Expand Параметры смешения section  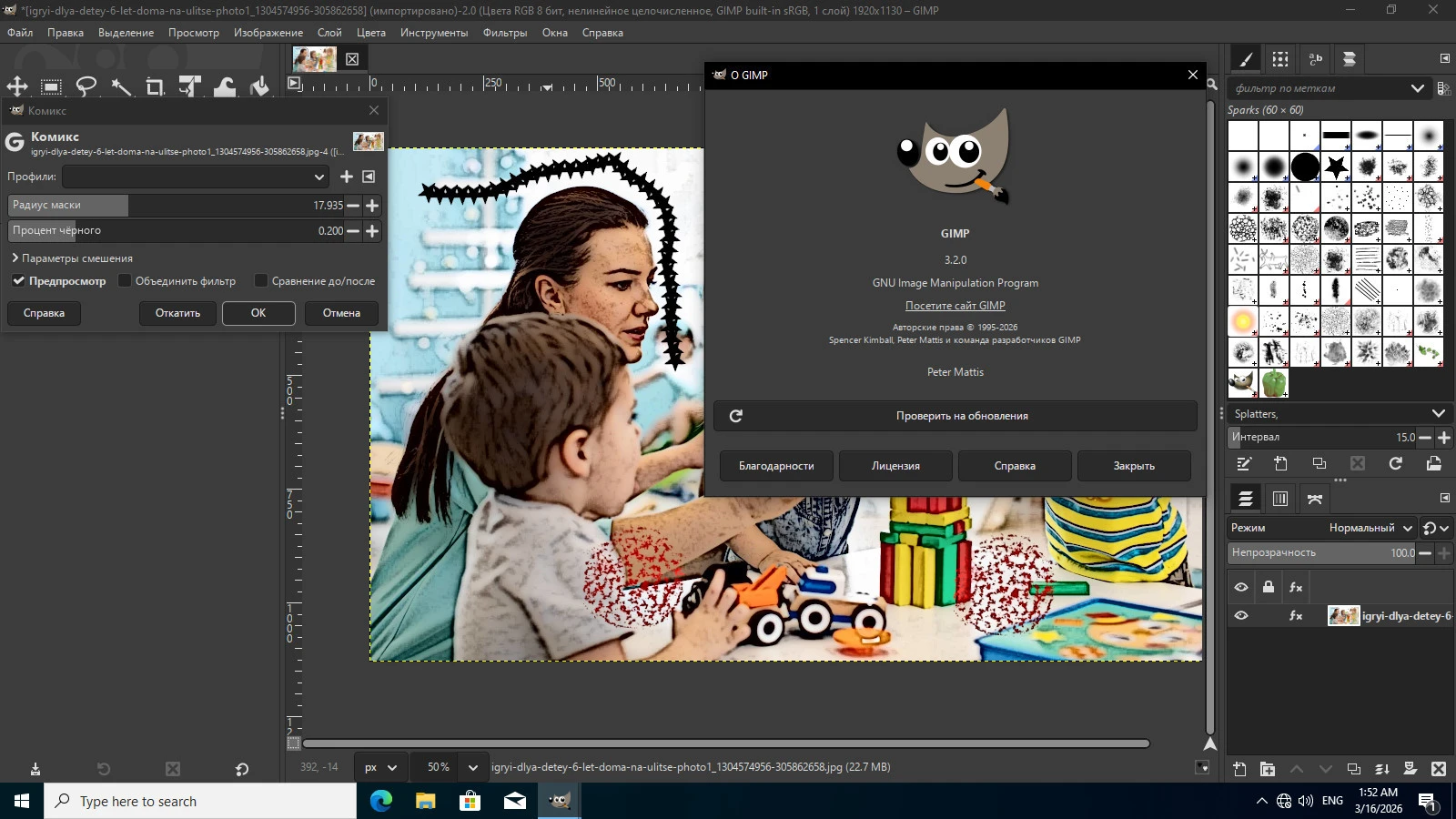pyautogui.click(x=73, y=258)
